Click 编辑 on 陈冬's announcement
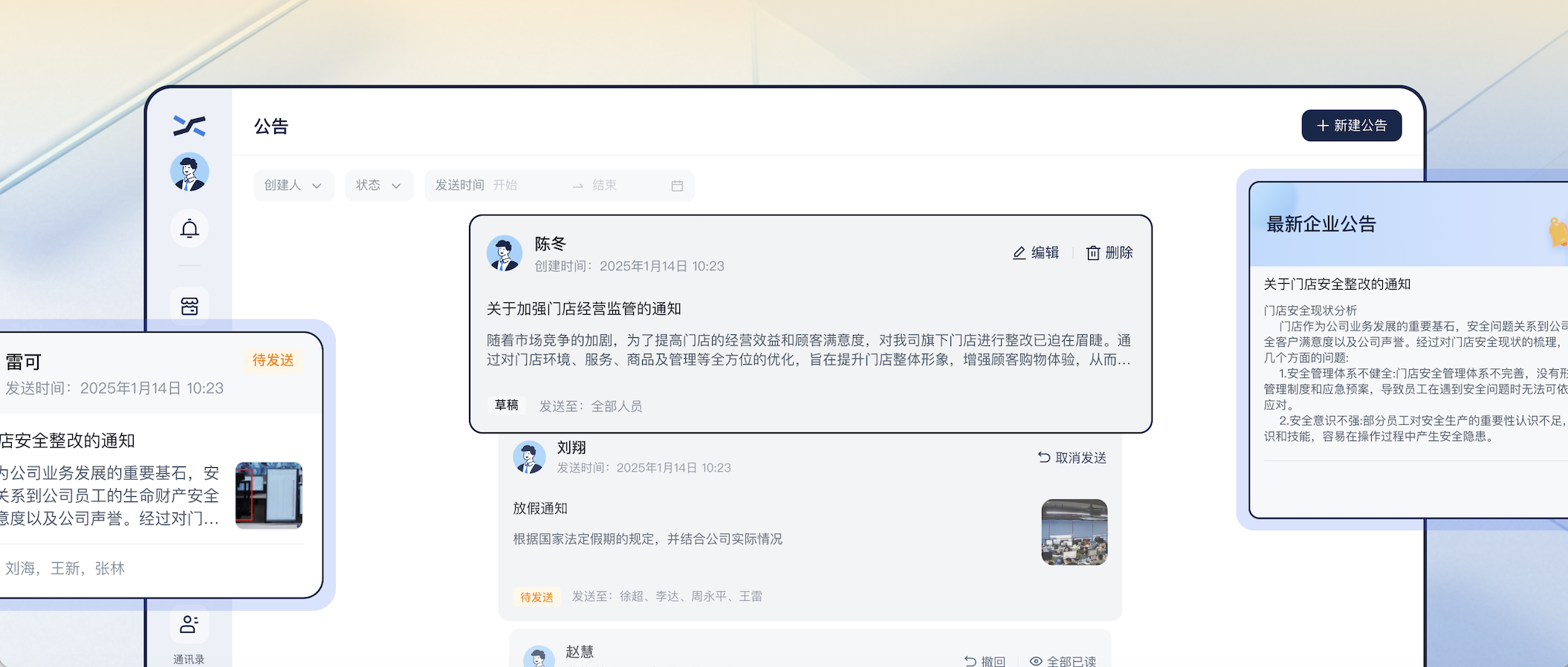Screen dimensions: 1568x667 click(x=1036, y=253)
